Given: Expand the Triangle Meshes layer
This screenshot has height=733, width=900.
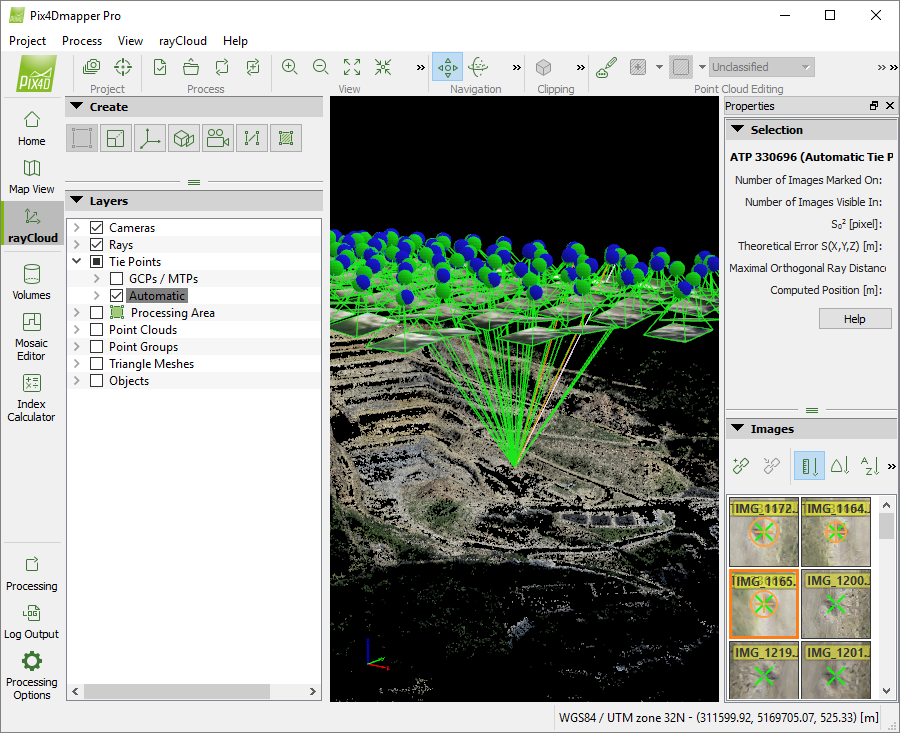Looking at the screenshot, I should (78, 363).
